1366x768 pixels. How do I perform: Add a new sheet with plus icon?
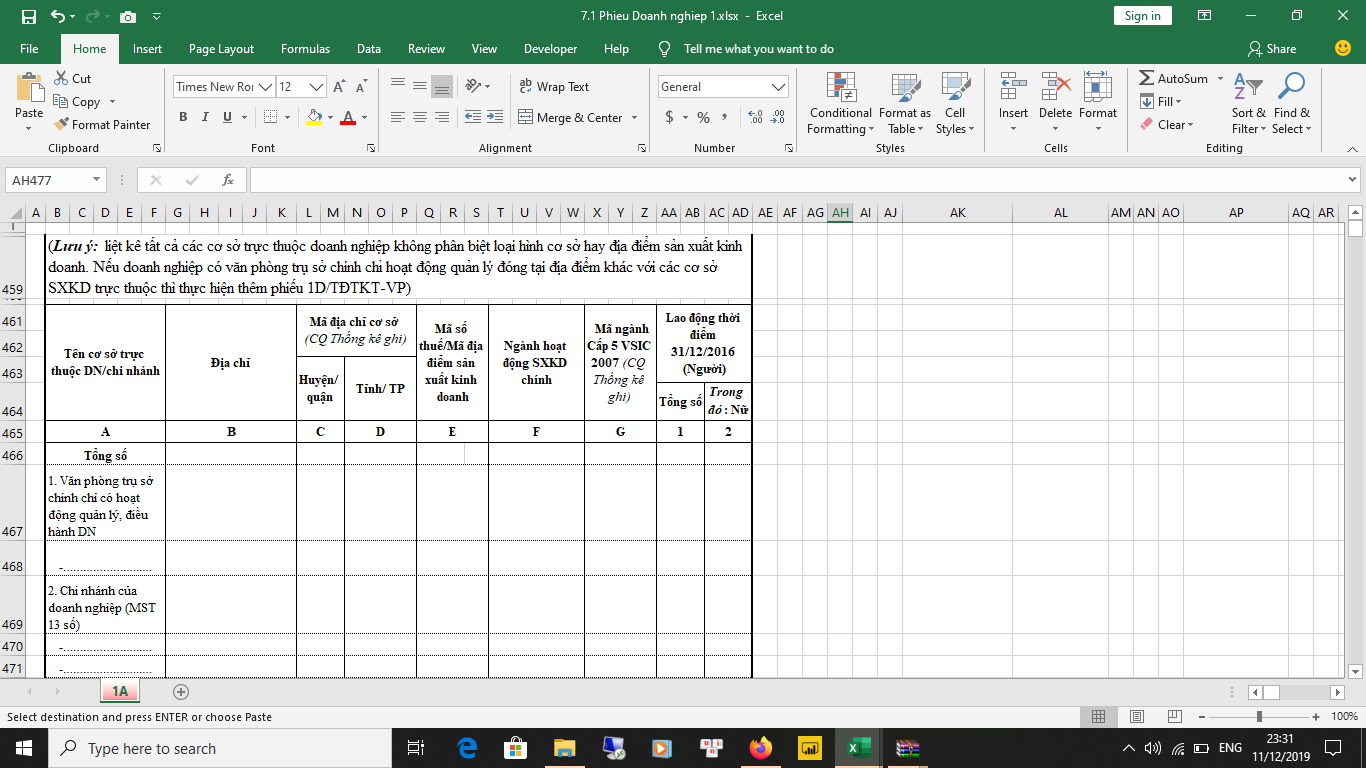click(181, 691)
